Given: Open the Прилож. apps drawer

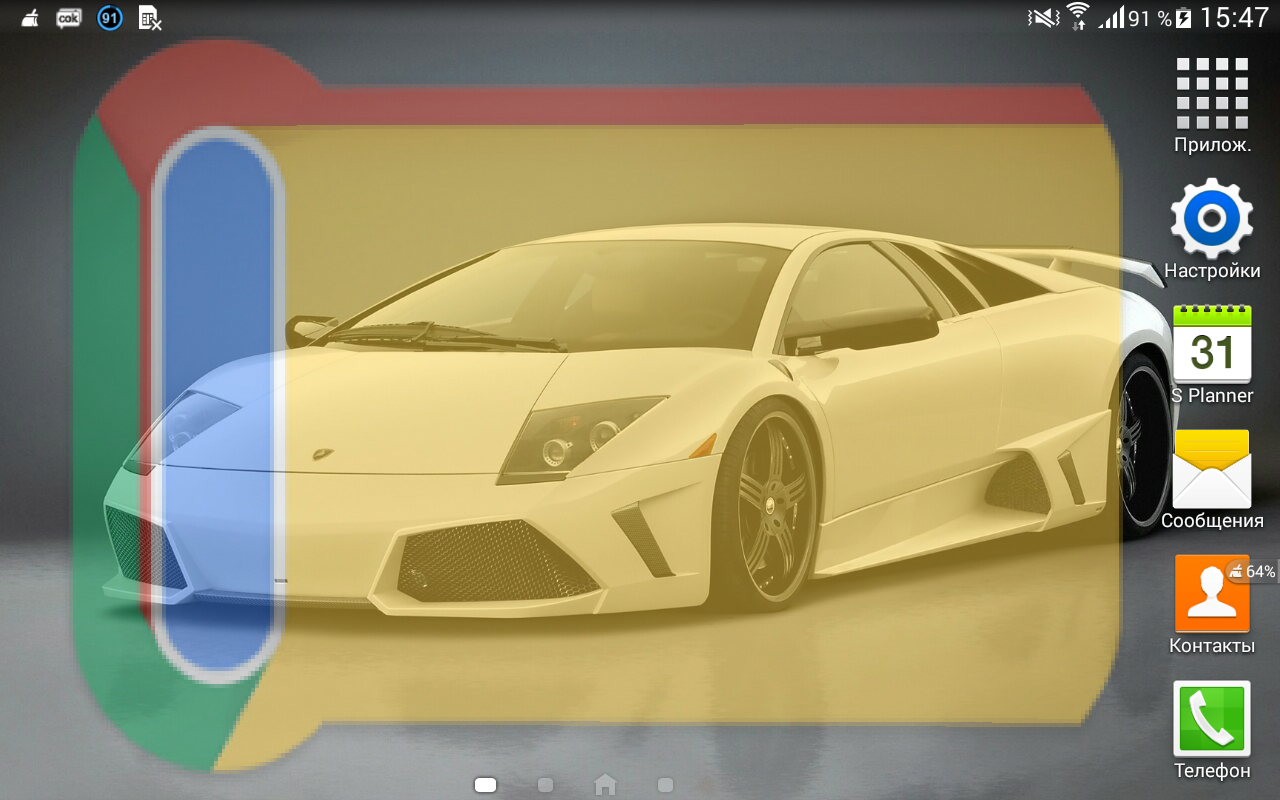Looking at the screenshot, I should pyautogui.click(x=1212, y=104).
